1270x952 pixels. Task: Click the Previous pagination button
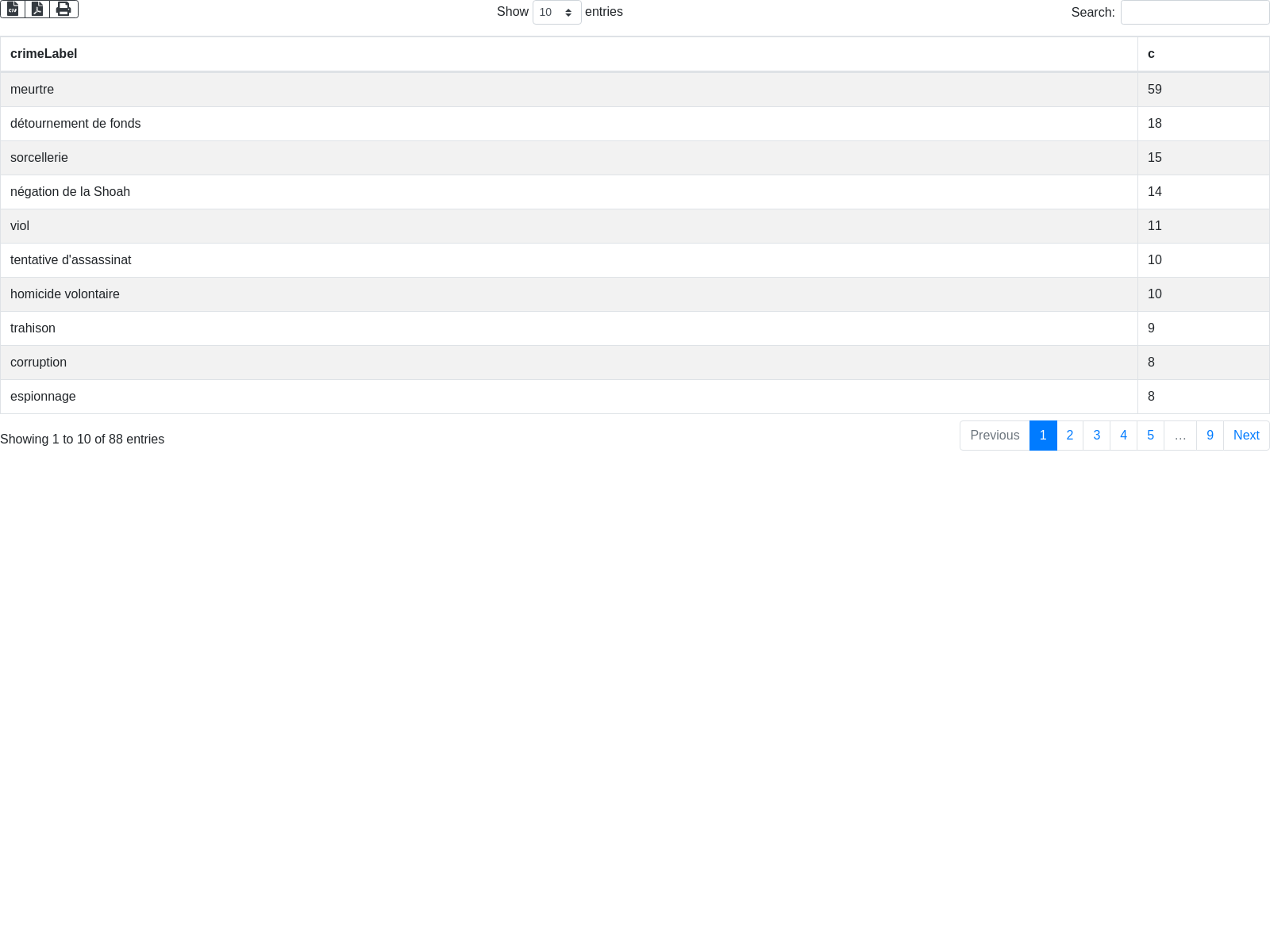click(995, 436)
